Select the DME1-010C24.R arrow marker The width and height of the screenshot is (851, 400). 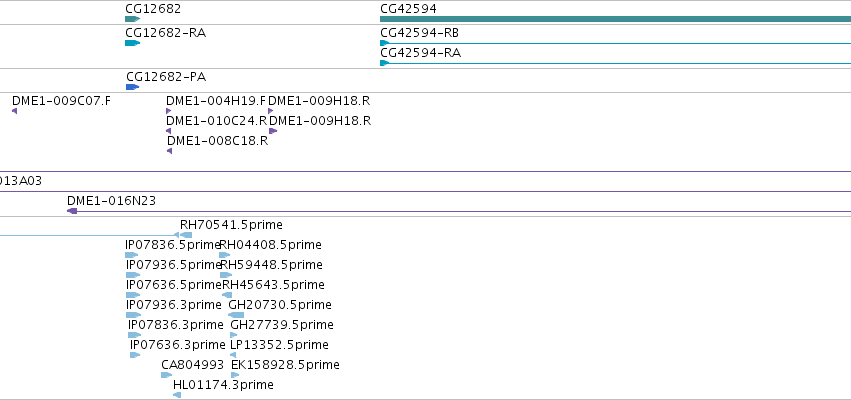(x=168, y=131)
